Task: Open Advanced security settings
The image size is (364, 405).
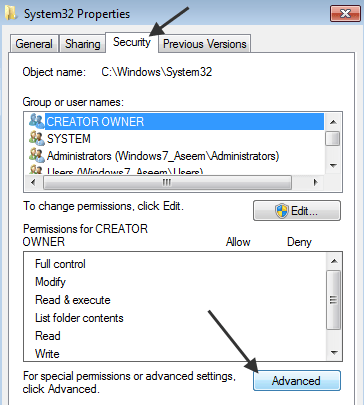Action: (x=297, y=380)
